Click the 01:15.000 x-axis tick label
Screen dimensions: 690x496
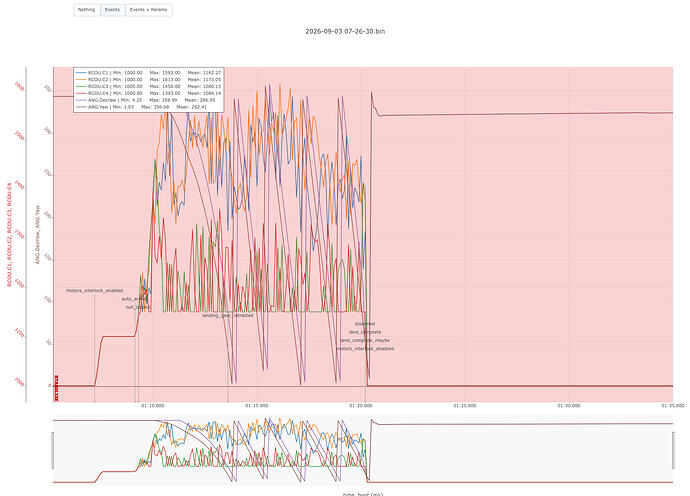257,406
